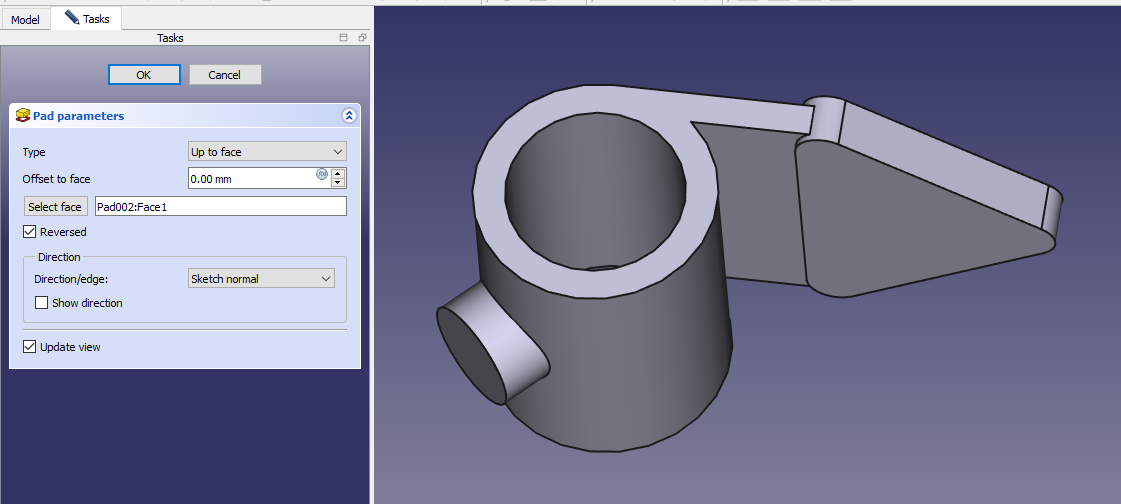Viewport: 1121px width, 504px height.
Task: Click the Tasks panel minimize-style icon
Action: (344, 38)
